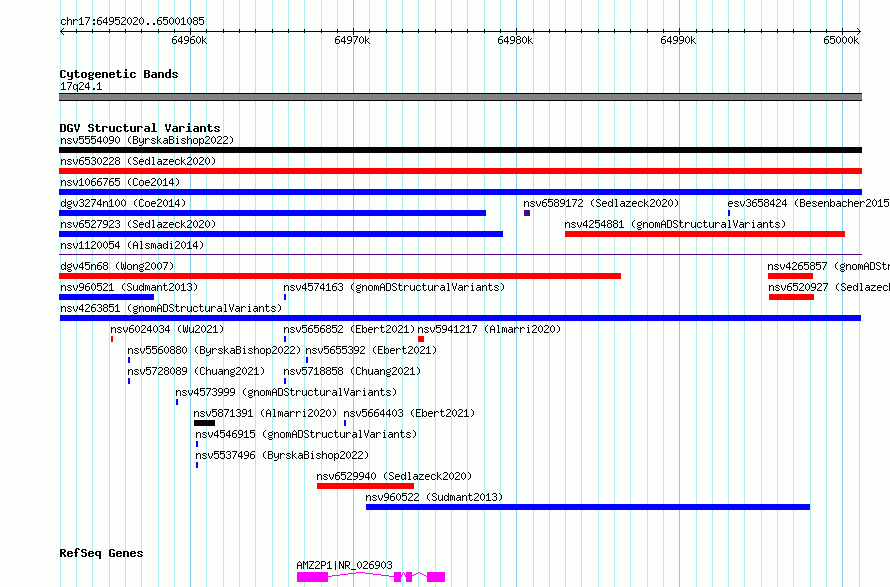The image size is (890, 587).
Task: Click the last magenta AMZ2P1 exon block
Action: pos(436,577)
